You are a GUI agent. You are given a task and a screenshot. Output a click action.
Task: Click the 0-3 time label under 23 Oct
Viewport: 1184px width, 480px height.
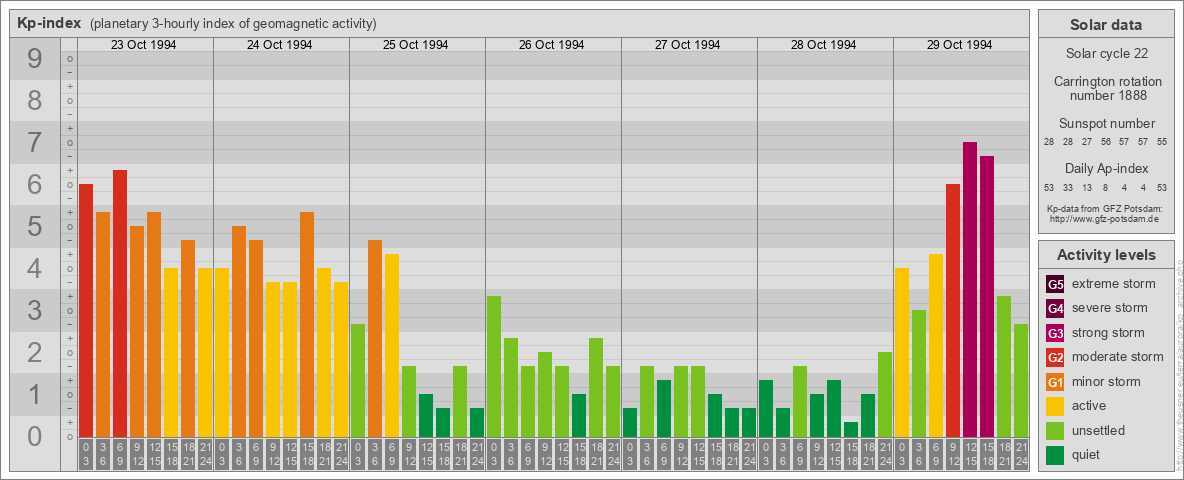point(86,454)
